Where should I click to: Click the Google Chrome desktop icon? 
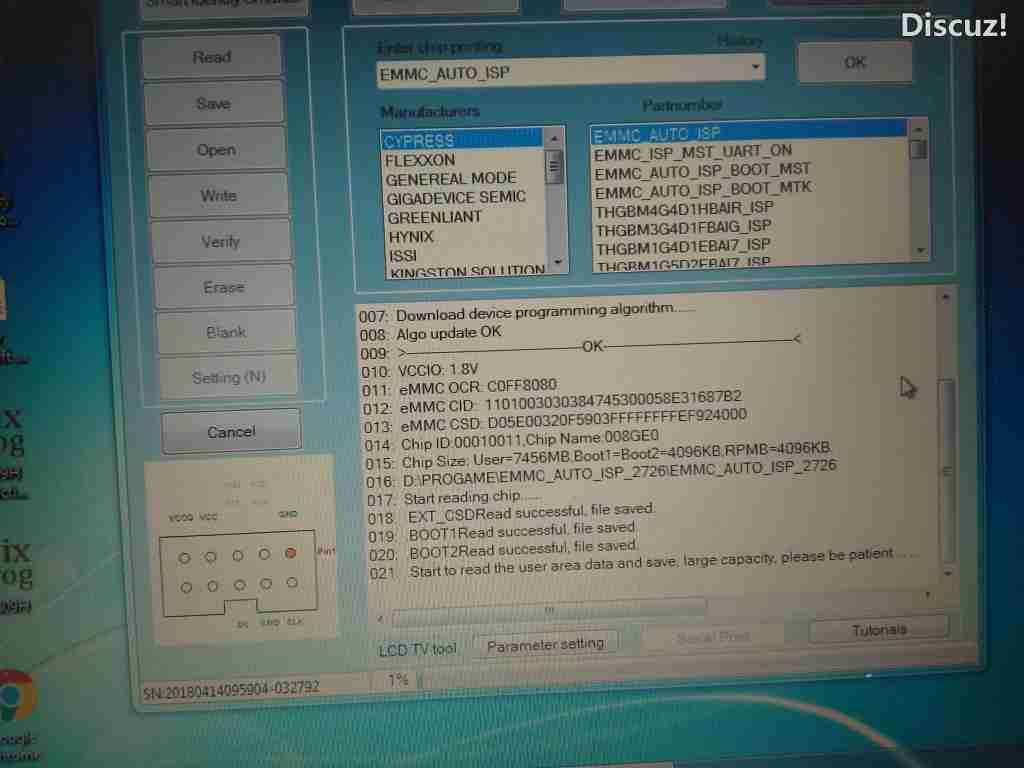coord(15,696)
